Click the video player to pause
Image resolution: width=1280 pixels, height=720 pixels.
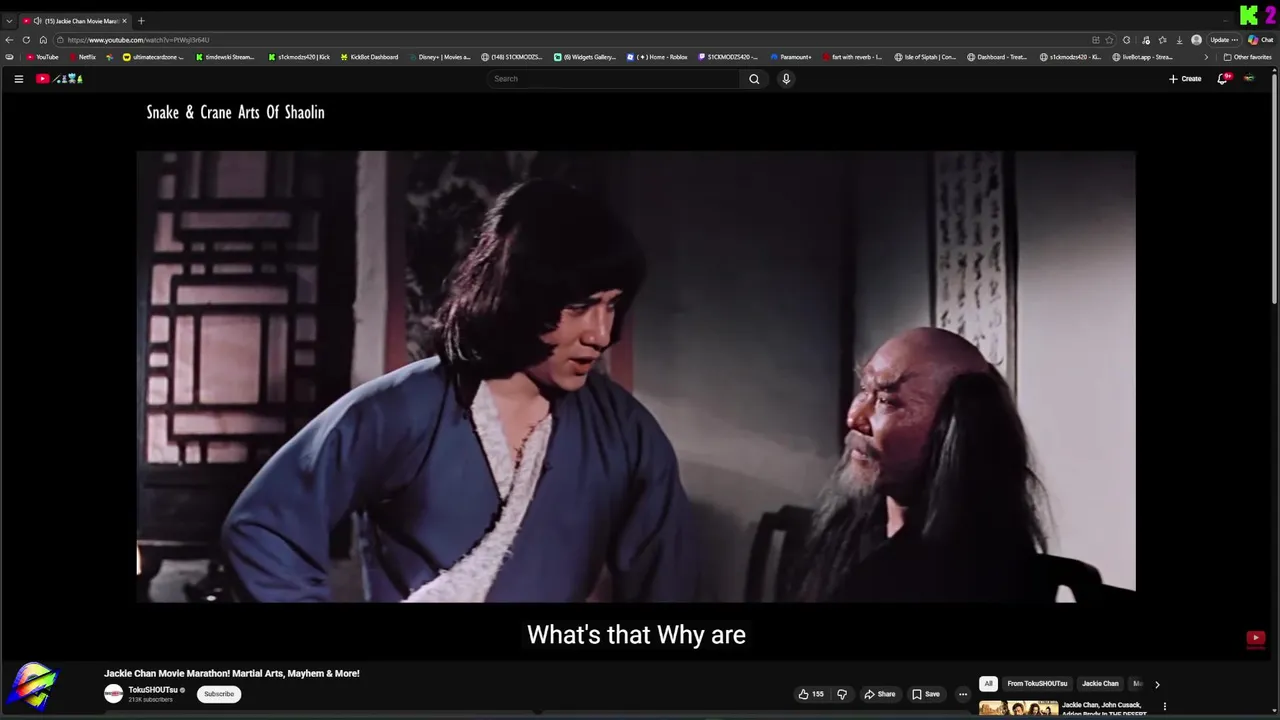click(x=636, y=376)
